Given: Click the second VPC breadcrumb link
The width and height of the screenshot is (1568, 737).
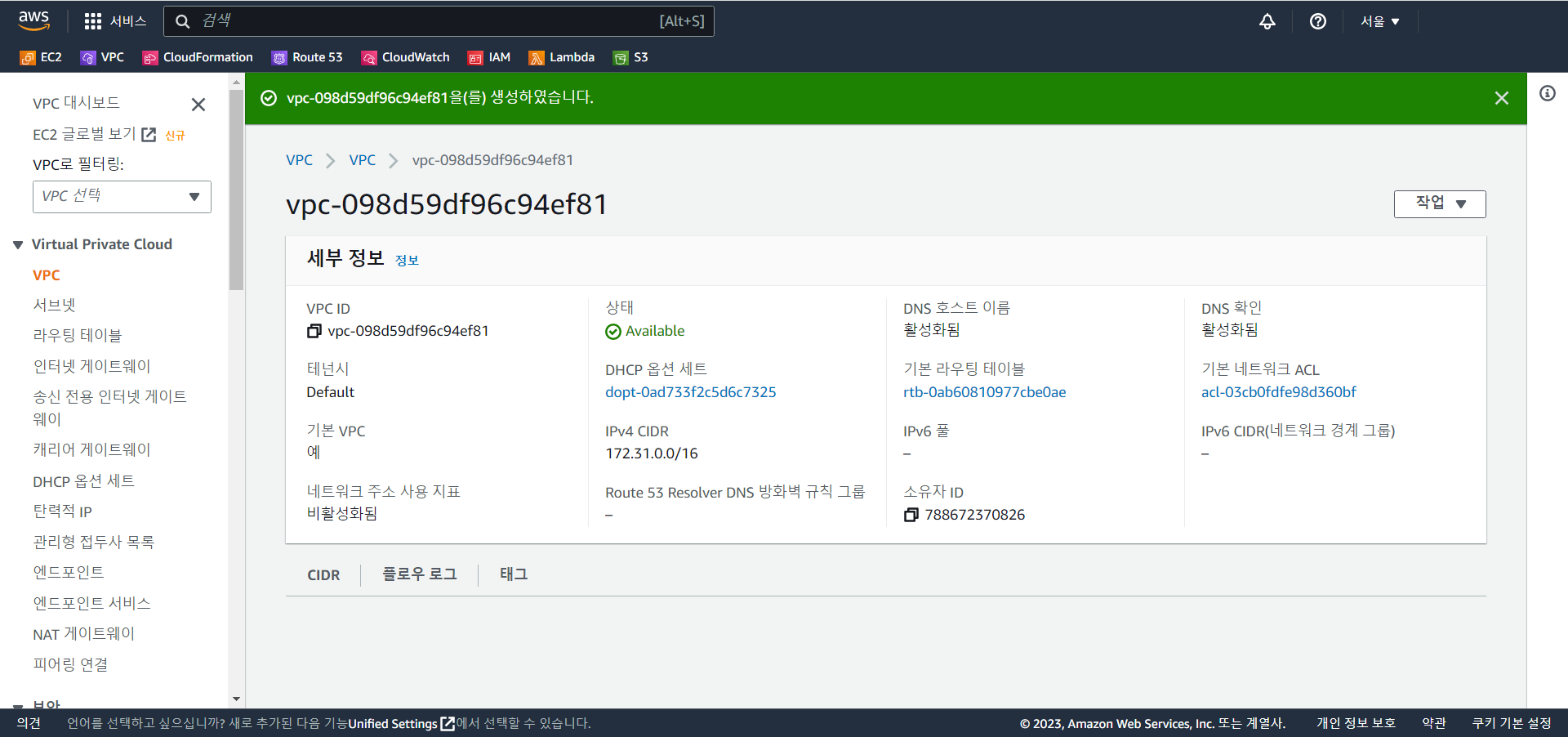Looking at the screenshot, I should (362, 160).
